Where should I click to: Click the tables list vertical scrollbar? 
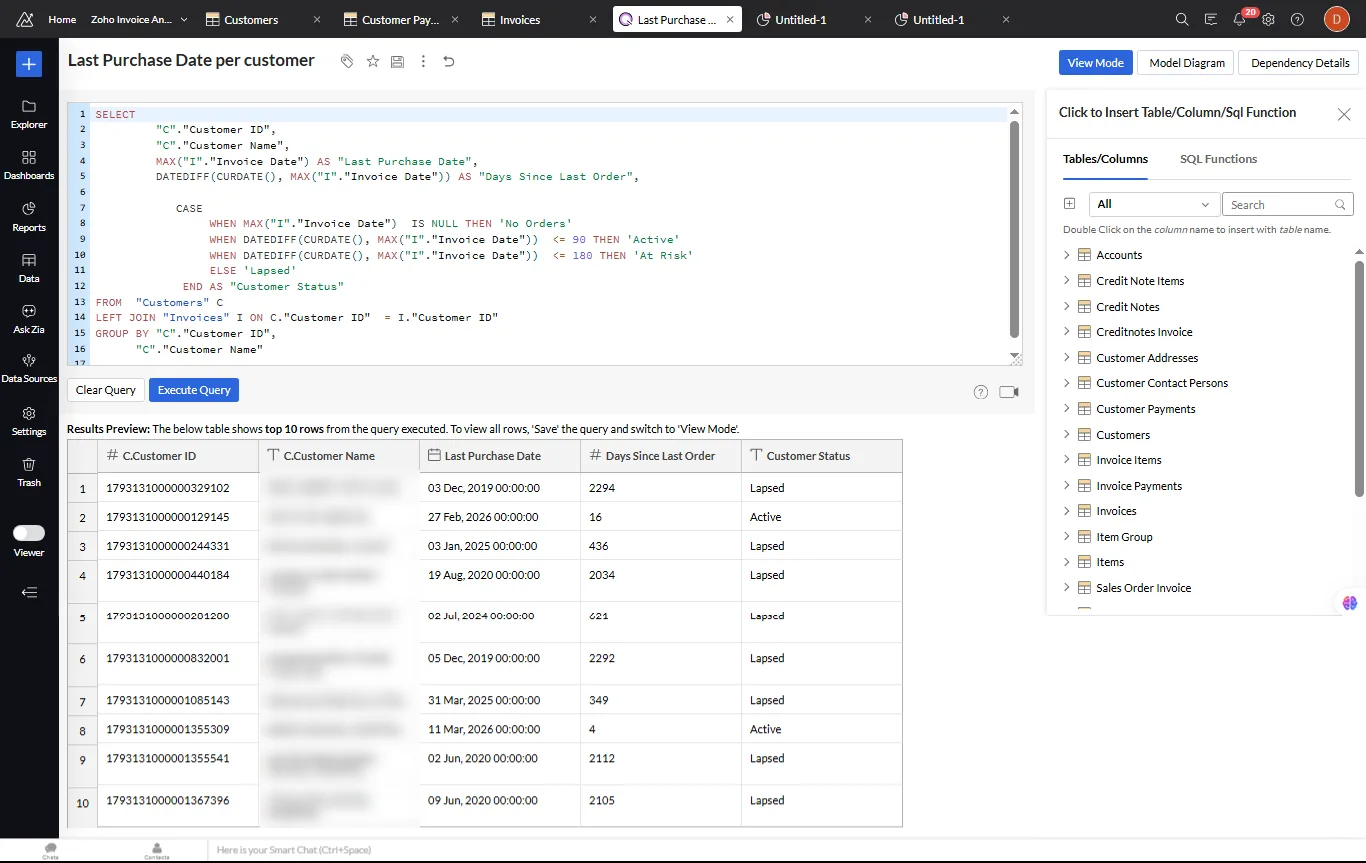pyautogui.click(x=1359, y=378)
